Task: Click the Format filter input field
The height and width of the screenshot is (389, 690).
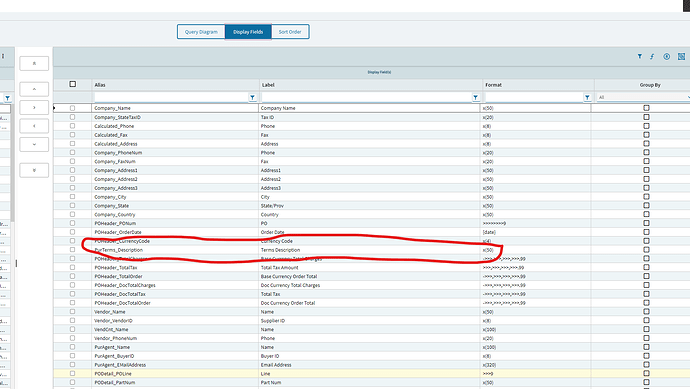Action: coord(534,97)
